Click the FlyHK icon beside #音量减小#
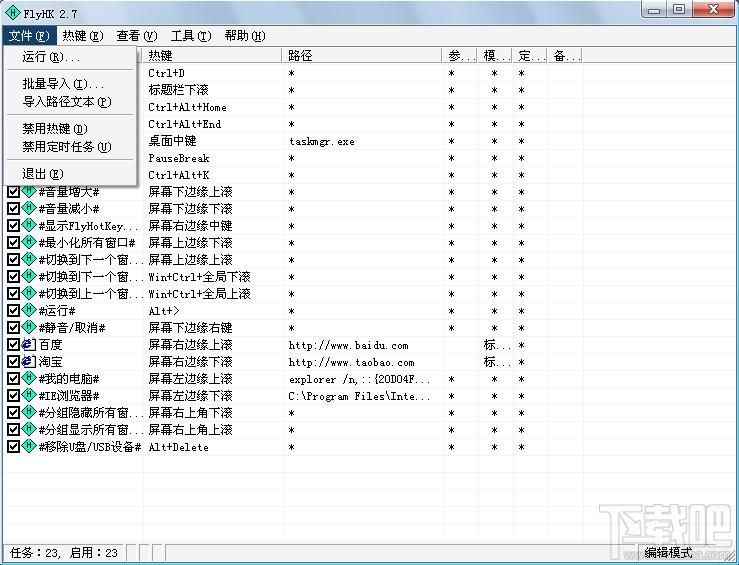Viewport: 739px width, 565px height. point(29,208)
